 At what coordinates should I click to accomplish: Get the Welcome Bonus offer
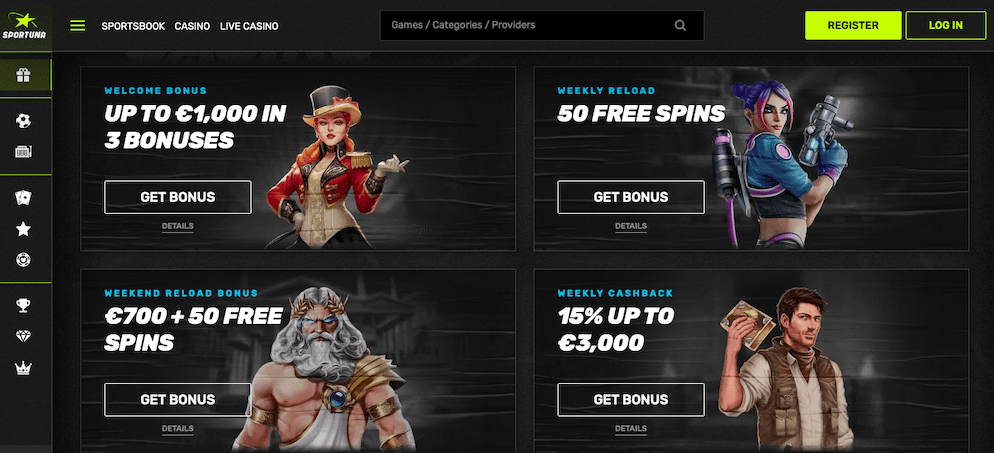pyautogui.click(x=178, y=197)
